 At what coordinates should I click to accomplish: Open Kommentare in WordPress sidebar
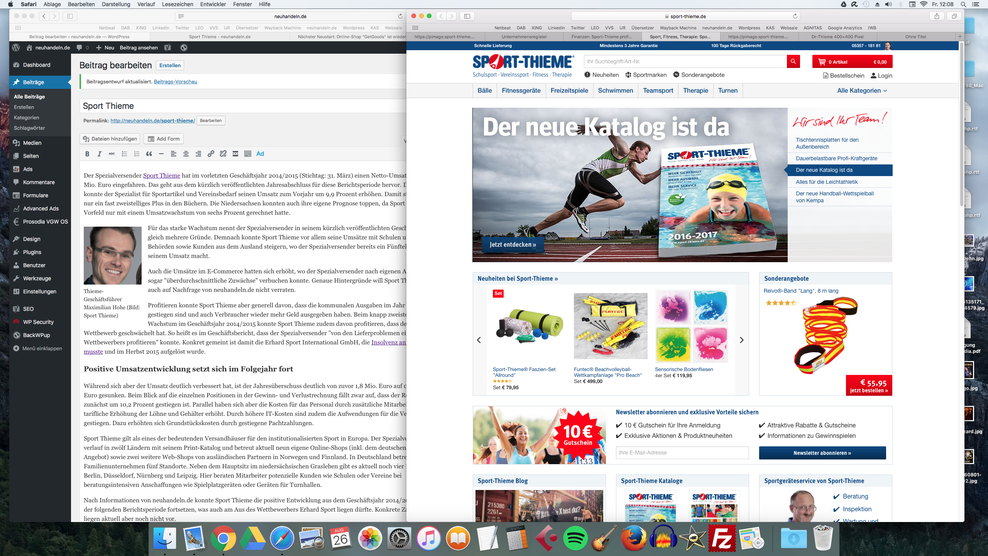[x=40, y=182]
